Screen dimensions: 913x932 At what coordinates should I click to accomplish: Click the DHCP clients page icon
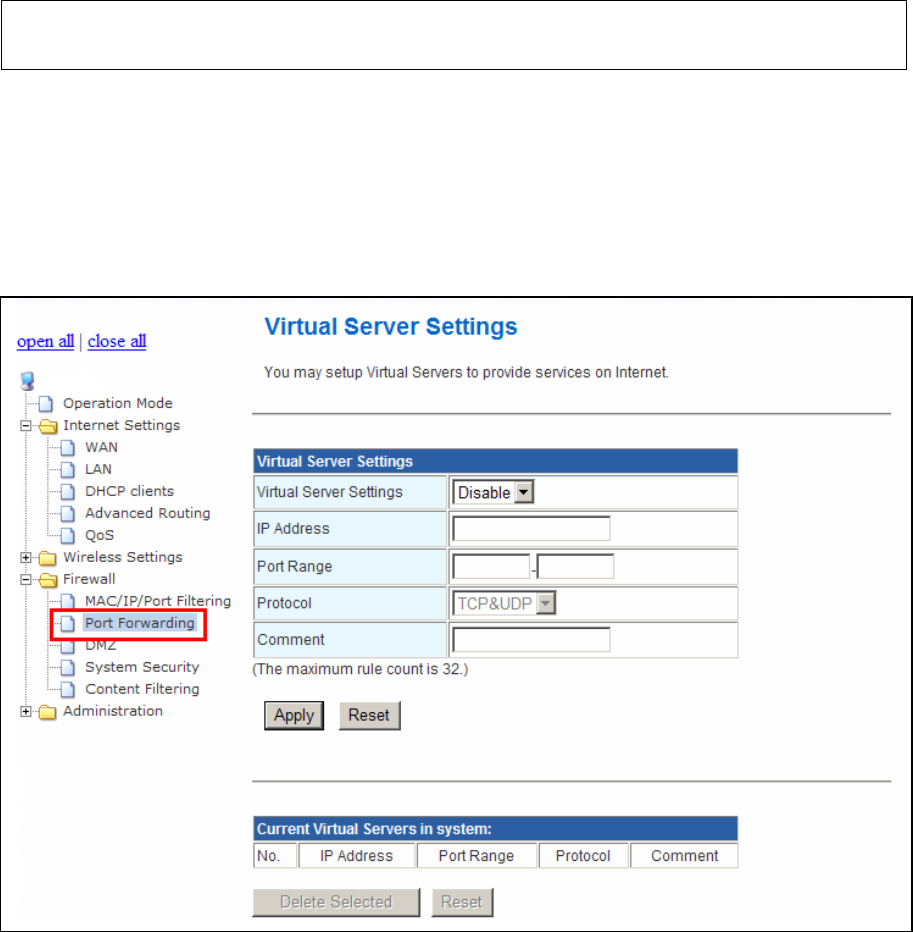pyautogui.click(x=68, y=492)
